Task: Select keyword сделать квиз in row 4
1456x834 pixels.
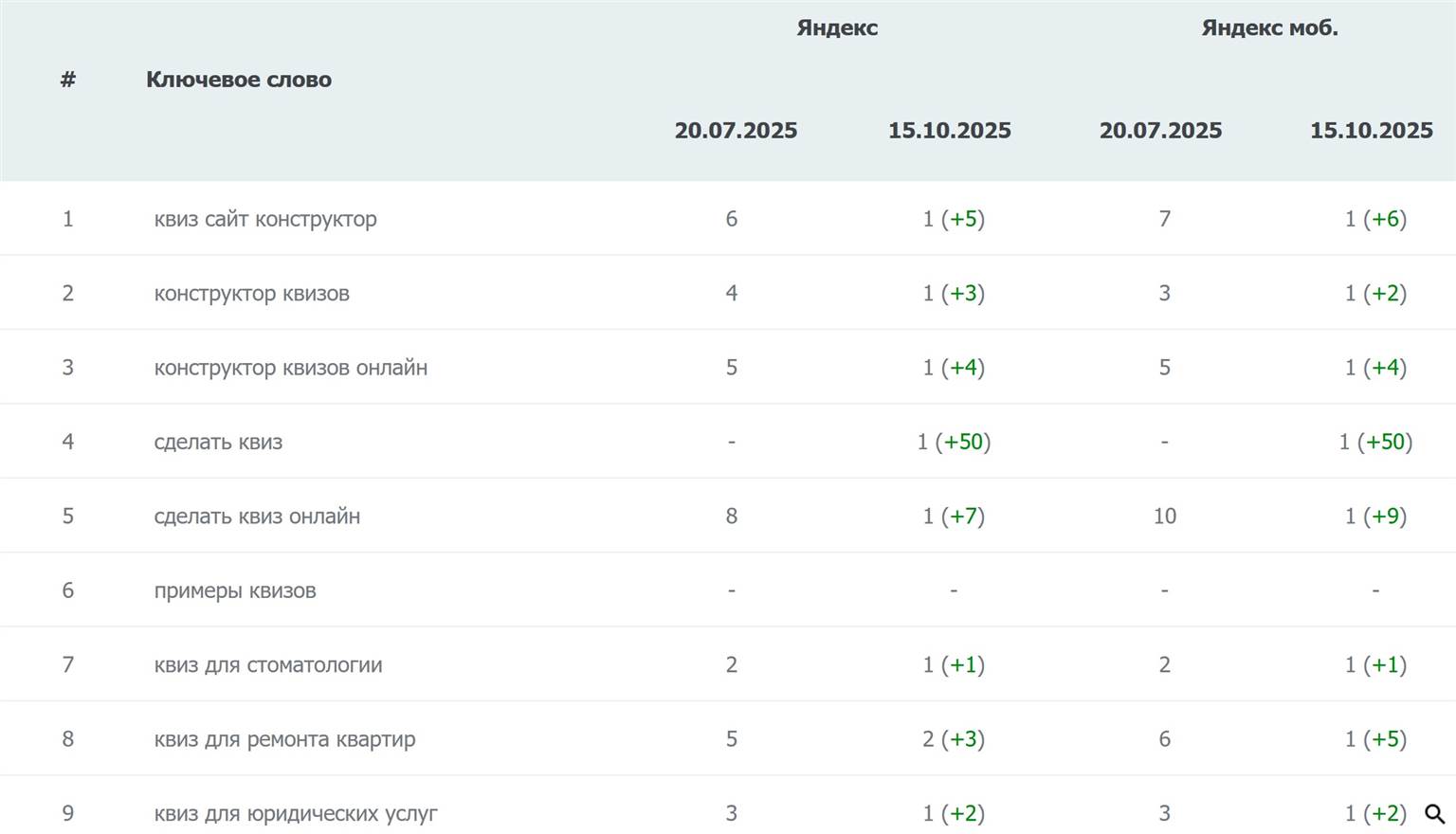Action: (218, 443)
